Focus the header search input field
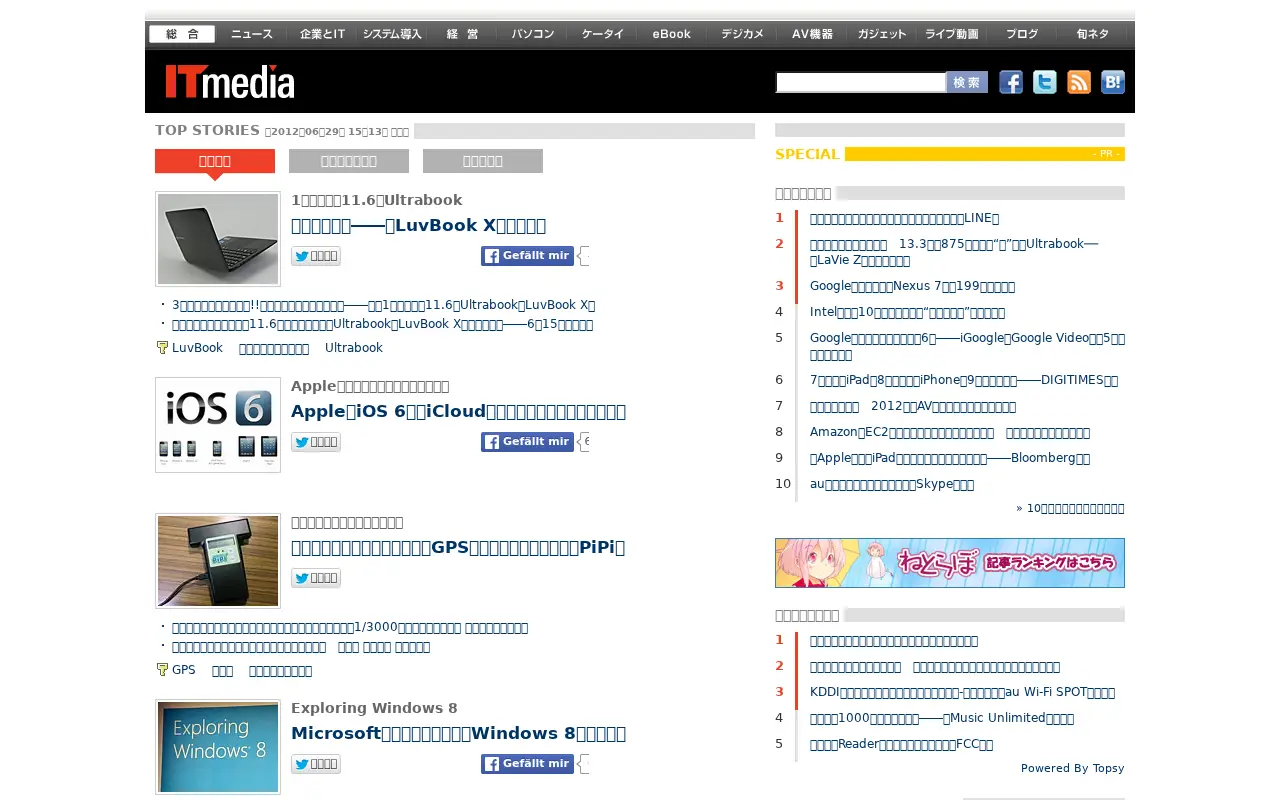 (861, 82)
